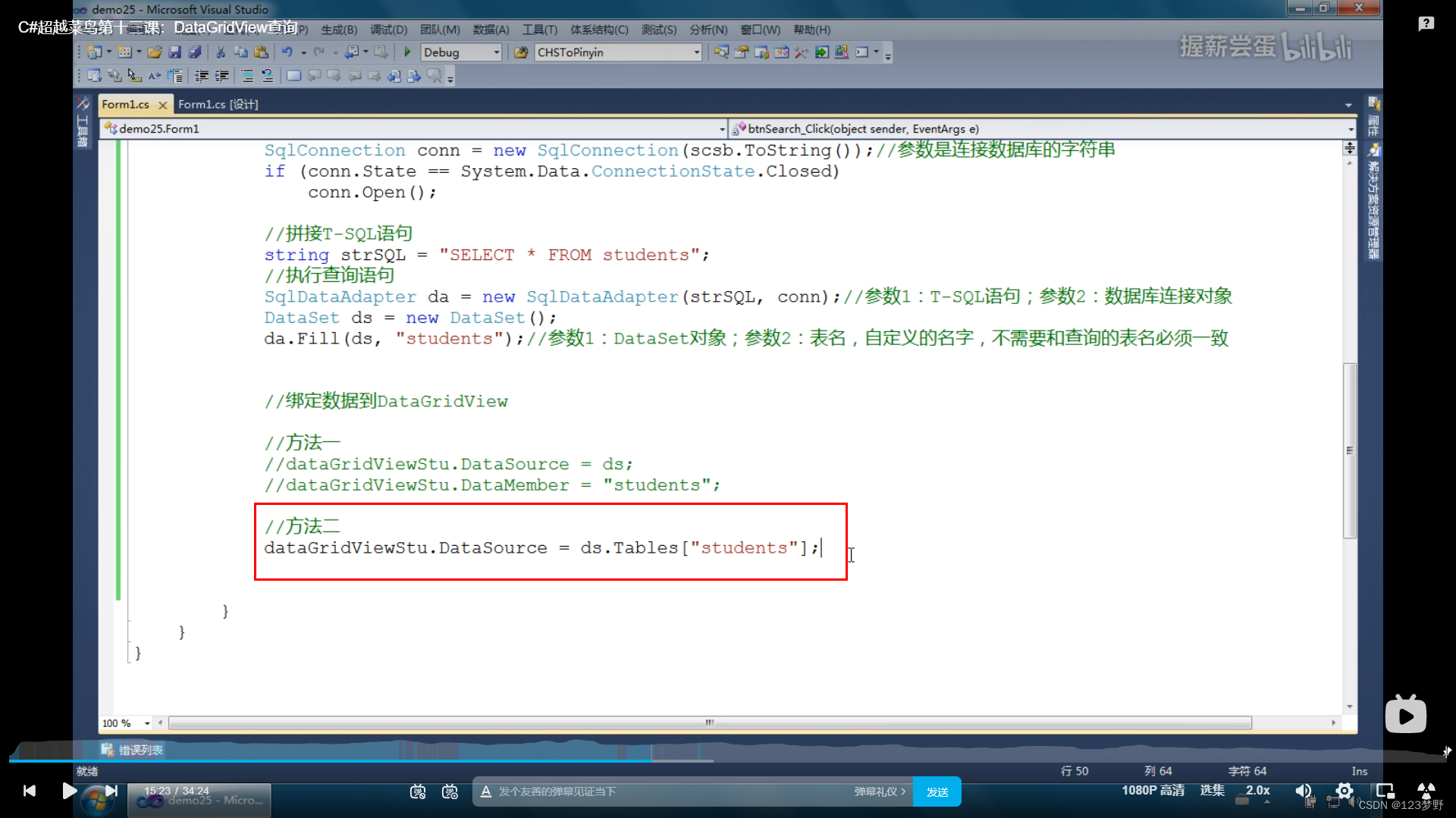1456x818 pixels.
Task: Click the 弹幕礼仪 link
Action: 880,791
